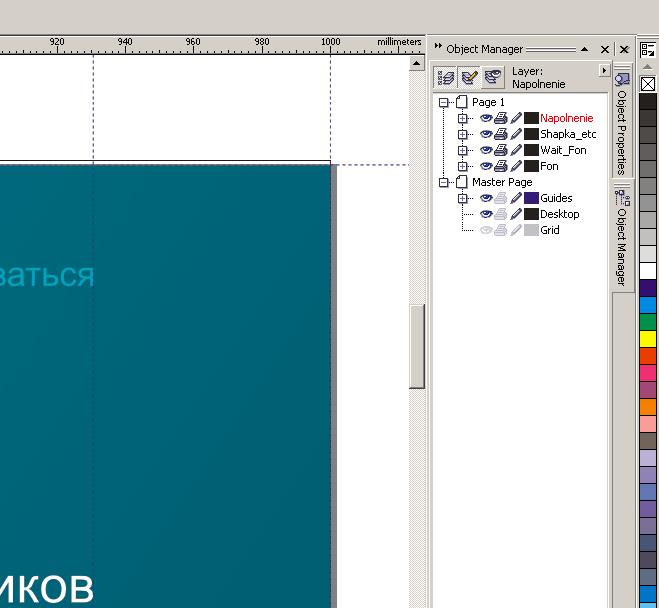The height and width of the screenshot is (608, 659).
Task: Close the Object Manager docker
Action: tap(605, 50)
